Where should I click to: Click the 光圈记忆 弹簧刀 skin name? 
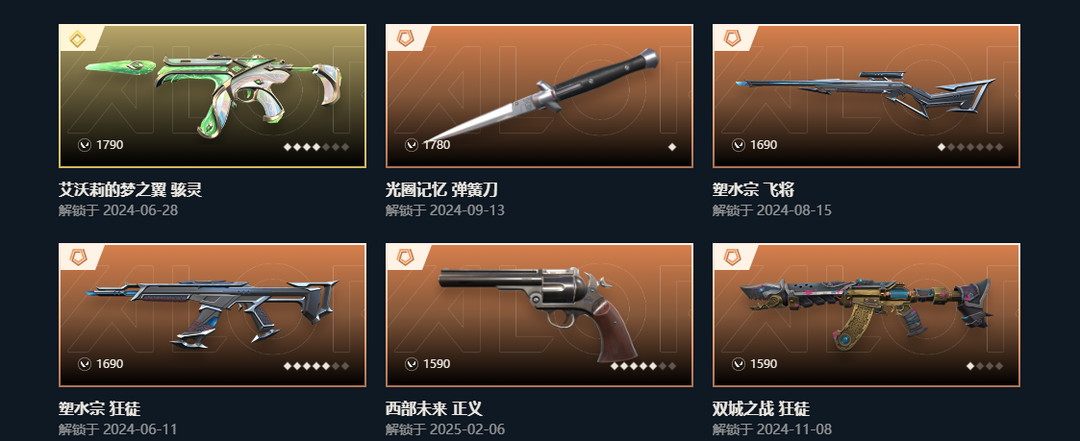[x=442, y=189]
